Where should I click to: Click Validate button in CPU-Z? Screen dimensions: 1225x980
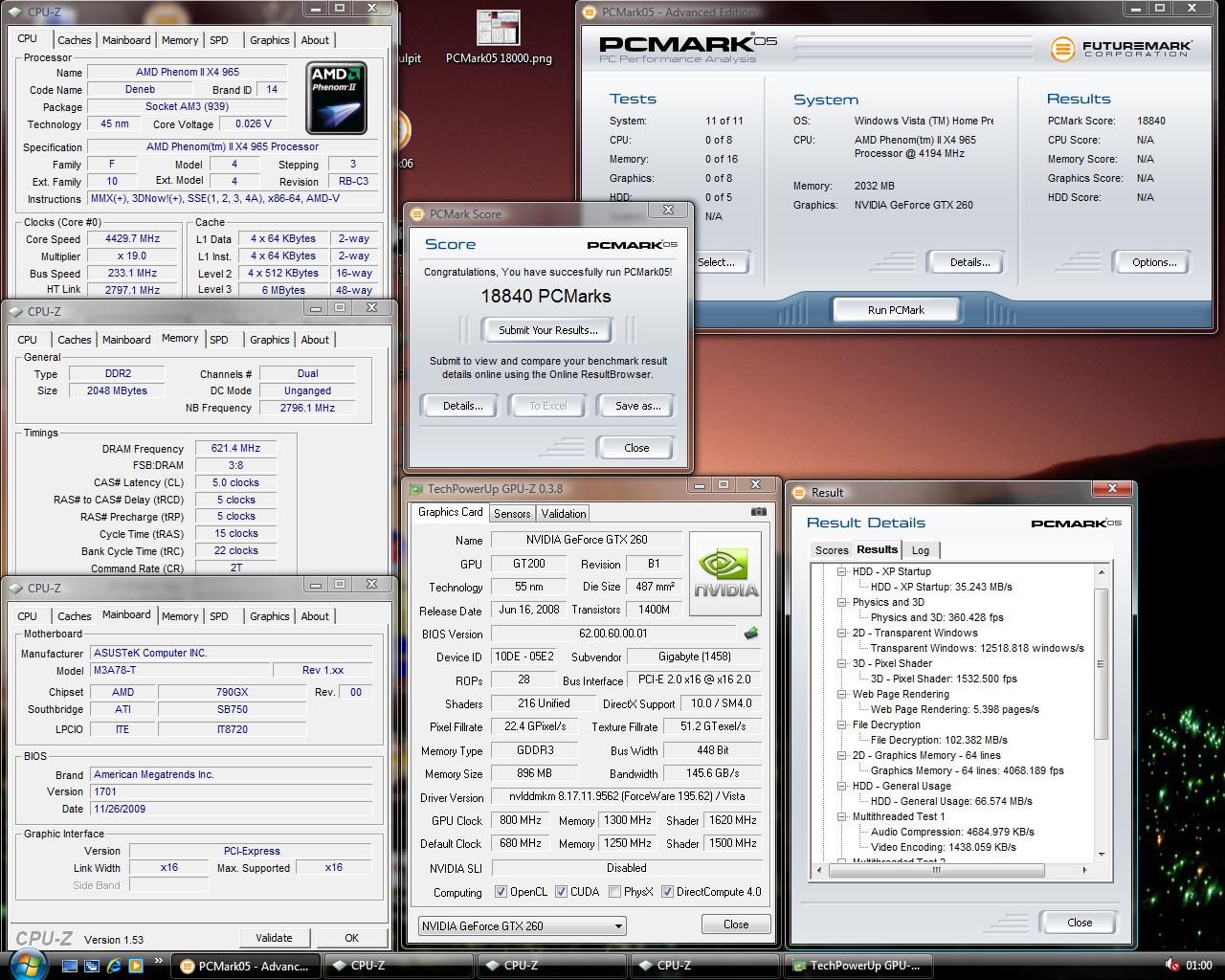[x=274, y=938]
